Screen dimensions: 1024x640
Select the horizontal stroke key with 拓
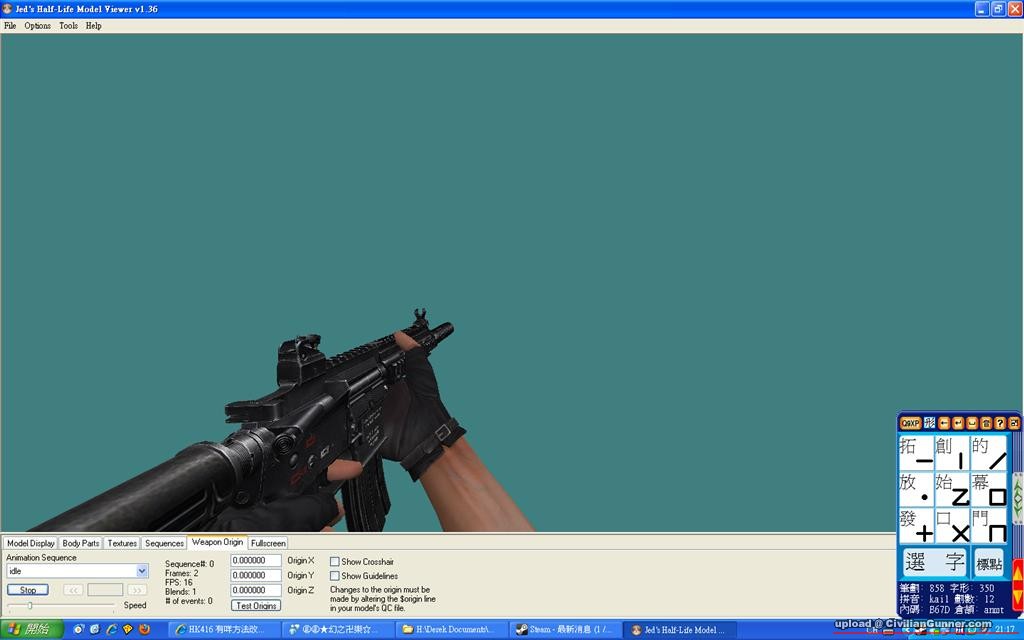point(916,452)
